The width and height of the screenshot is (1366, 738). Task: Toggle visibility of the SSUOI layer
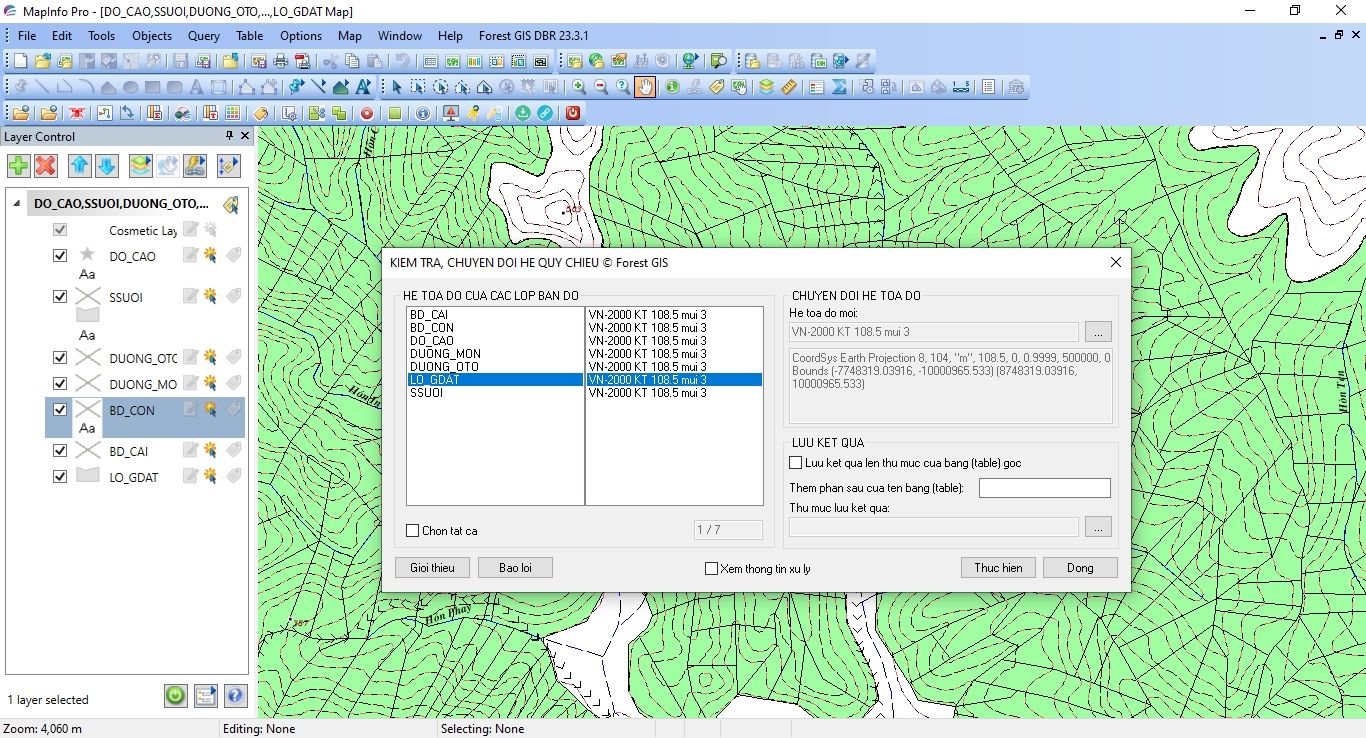(x=60, y=297)
